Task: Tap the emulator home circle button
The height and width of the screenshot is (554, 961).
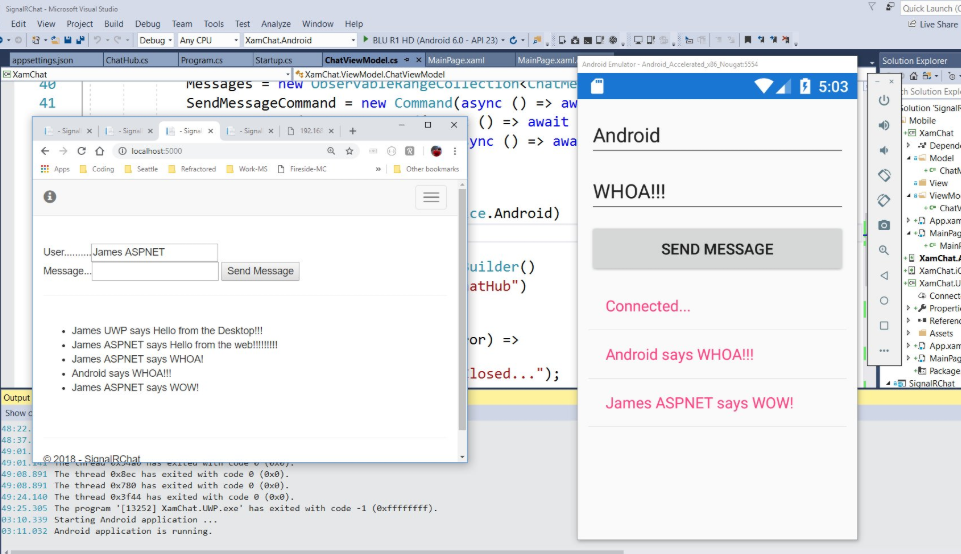Action: tap(884, 300)
